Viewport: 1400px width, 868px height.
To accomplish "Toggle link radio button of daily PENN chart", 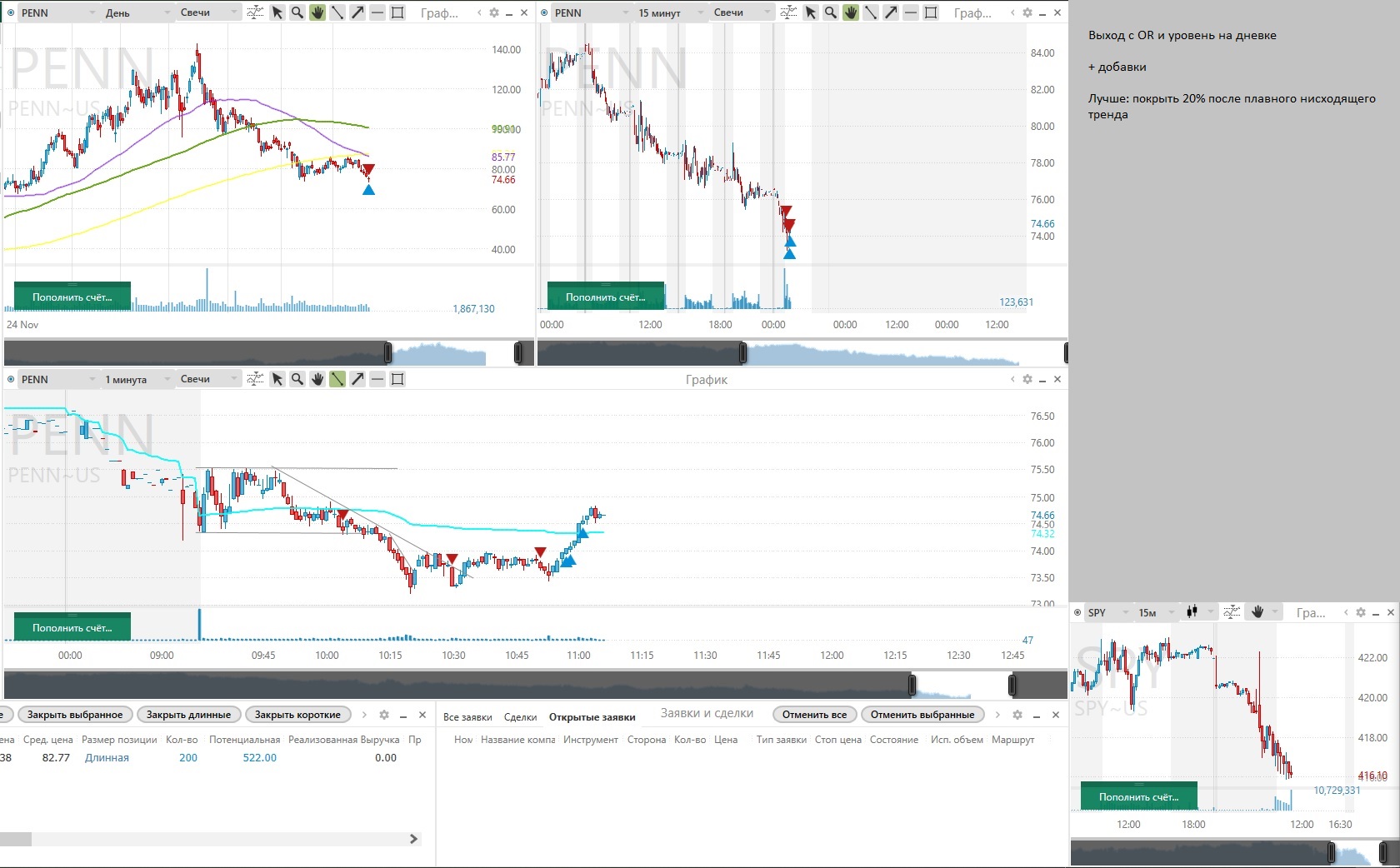I will click(11, 12).
